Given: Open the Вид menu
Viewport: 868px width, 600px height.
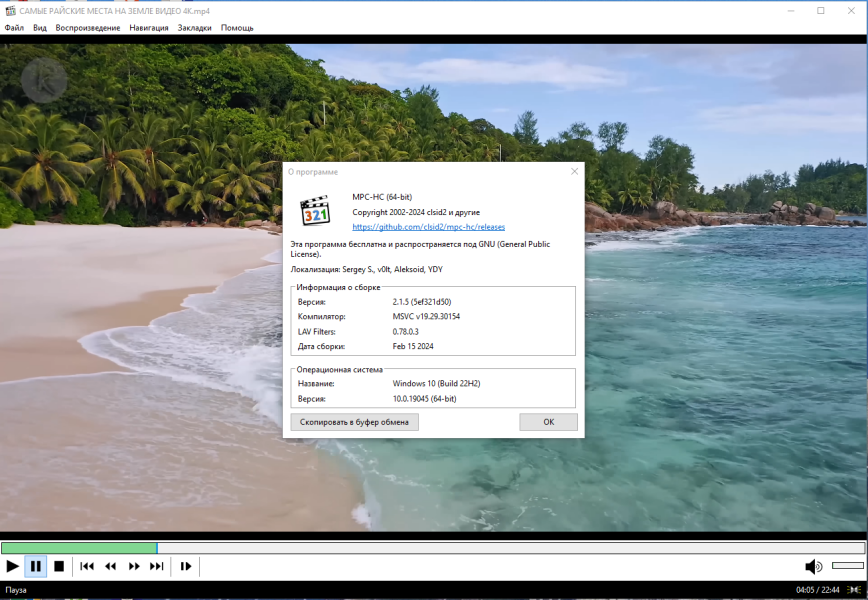Looking at the screenshot, I should (40, 28).
